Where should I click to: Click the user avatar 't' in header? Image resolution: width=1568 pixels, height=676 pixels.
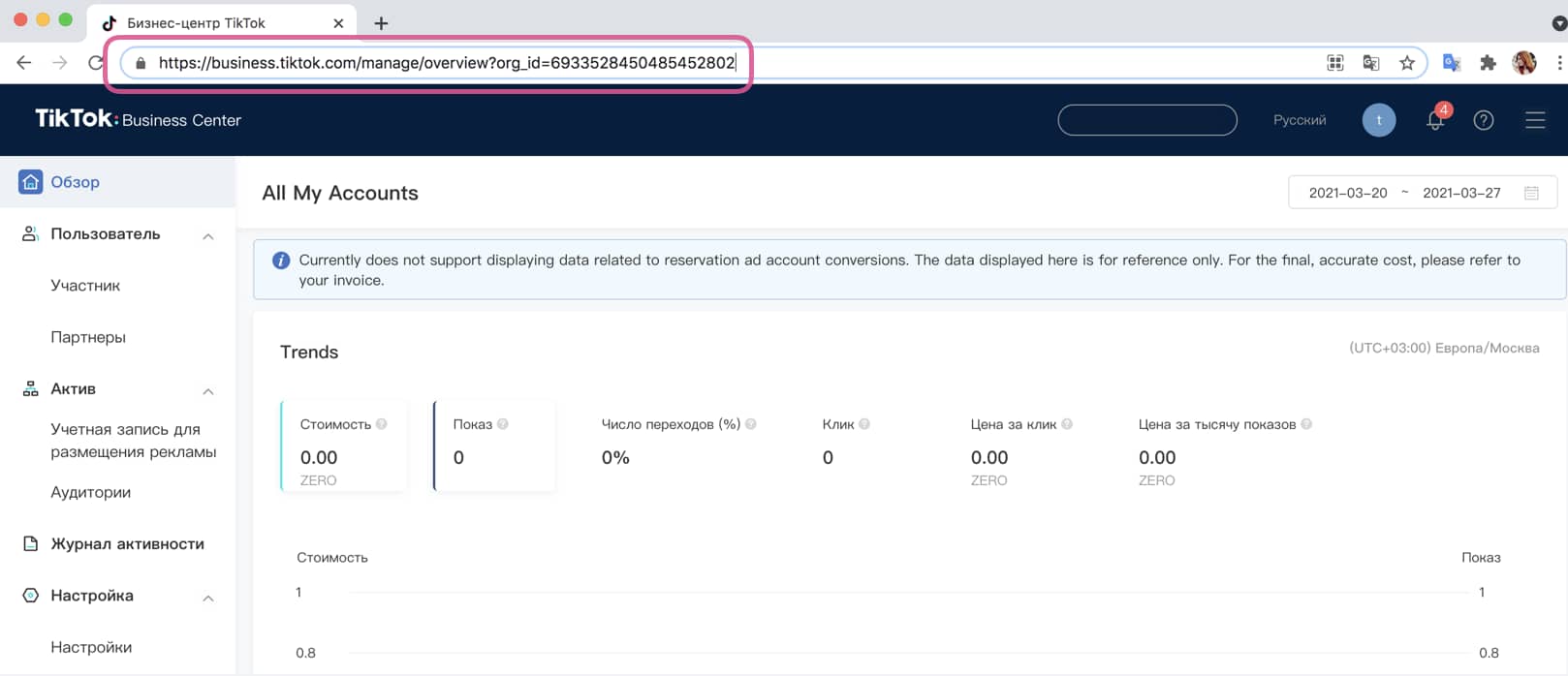pos(1379,120)
